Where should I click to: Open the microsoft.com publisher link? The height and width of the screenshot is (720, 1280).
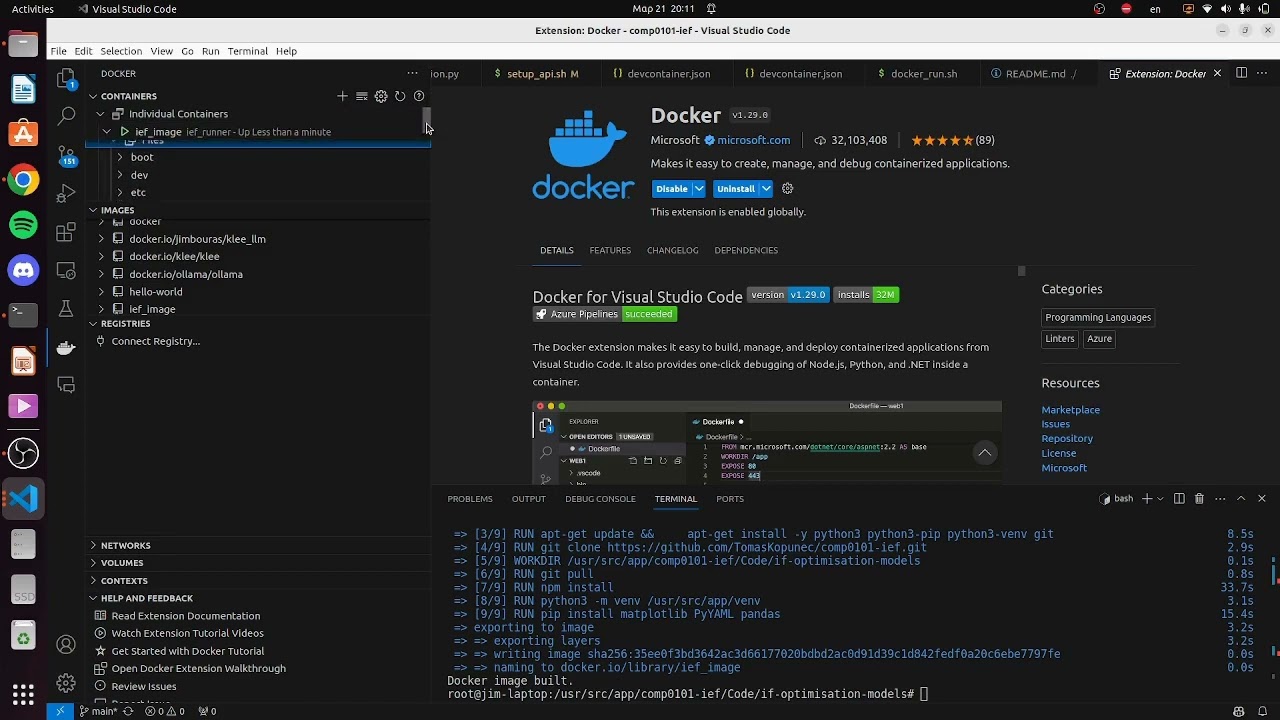753,140
